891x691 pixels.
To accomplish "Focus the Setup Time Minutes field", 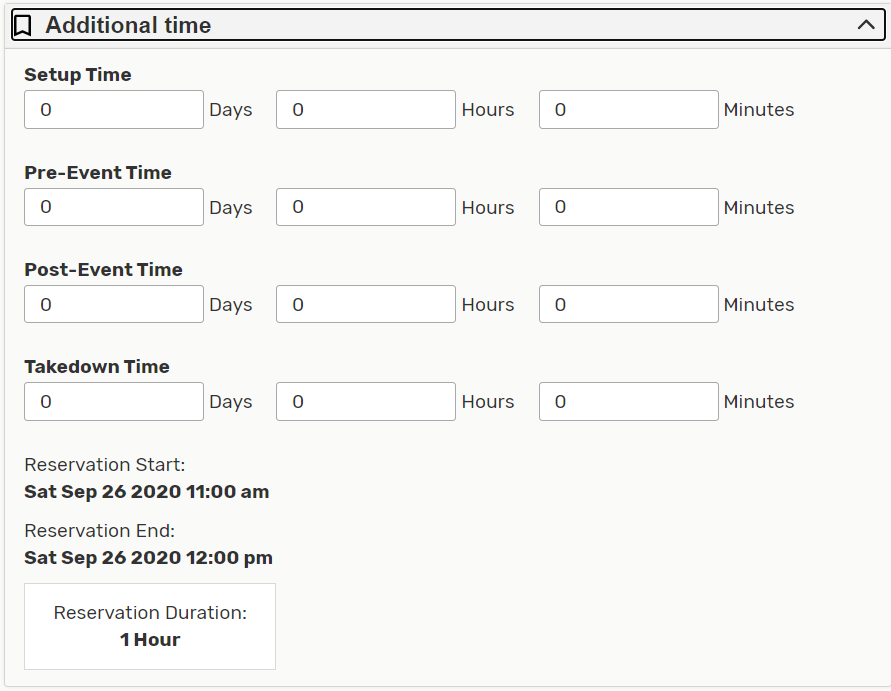I will point(628,110).
